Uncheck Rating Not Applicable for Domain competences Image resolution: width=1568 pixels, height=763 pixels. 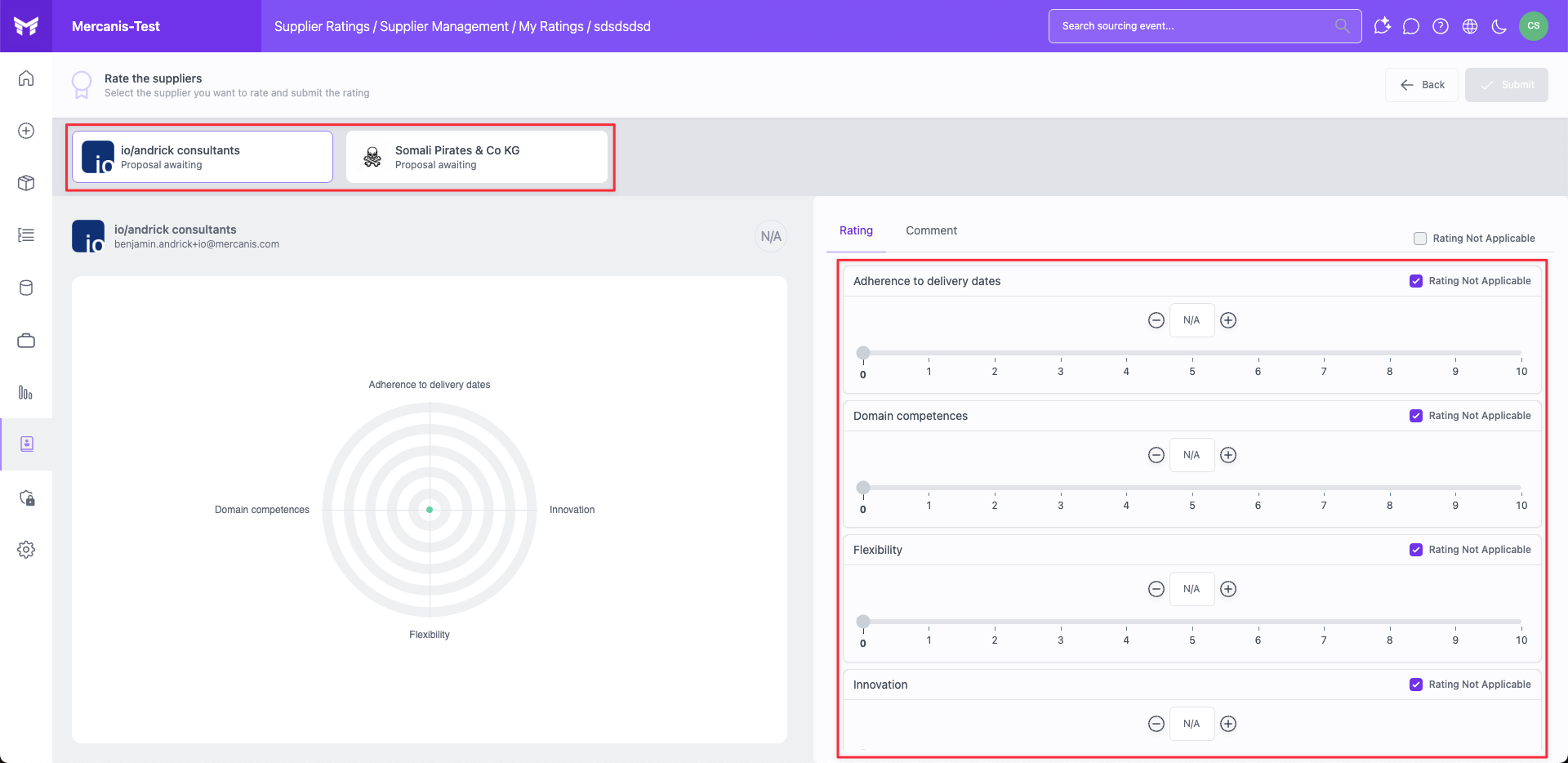pyautogui.click(x=1416, y=416)
